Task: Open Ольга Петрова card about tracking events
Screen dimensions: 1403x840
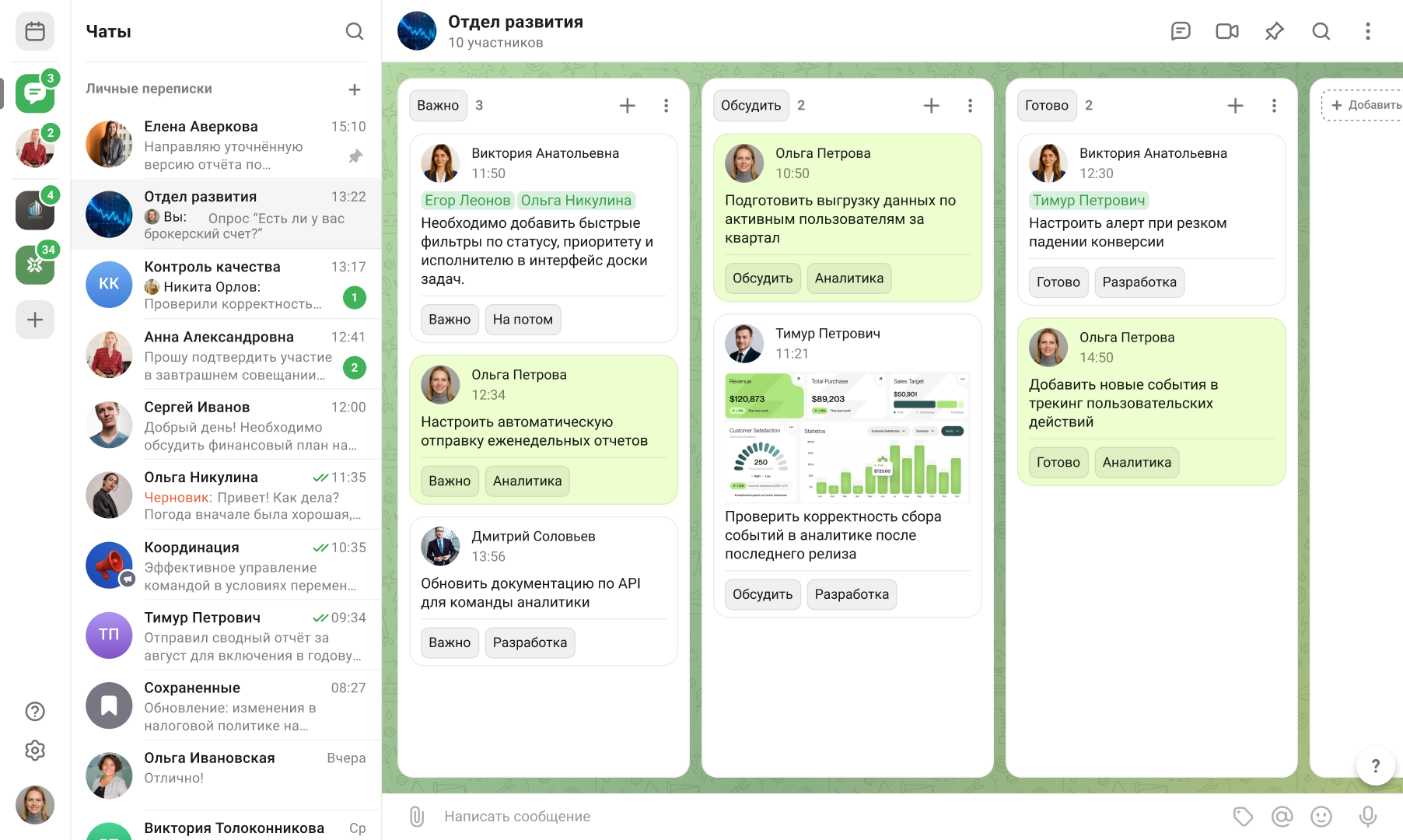Action: pyautogui.click(x=1151, y=402)
